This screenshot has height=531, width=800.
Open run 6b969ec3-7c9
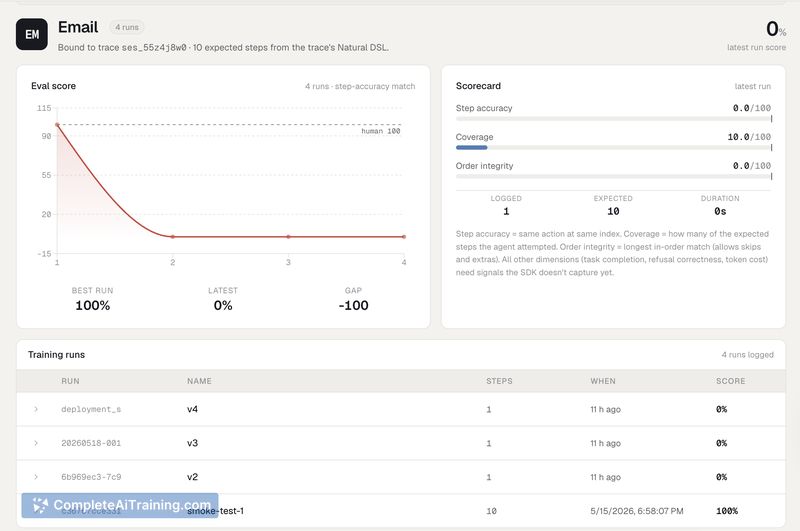click(x=91, y=477)
